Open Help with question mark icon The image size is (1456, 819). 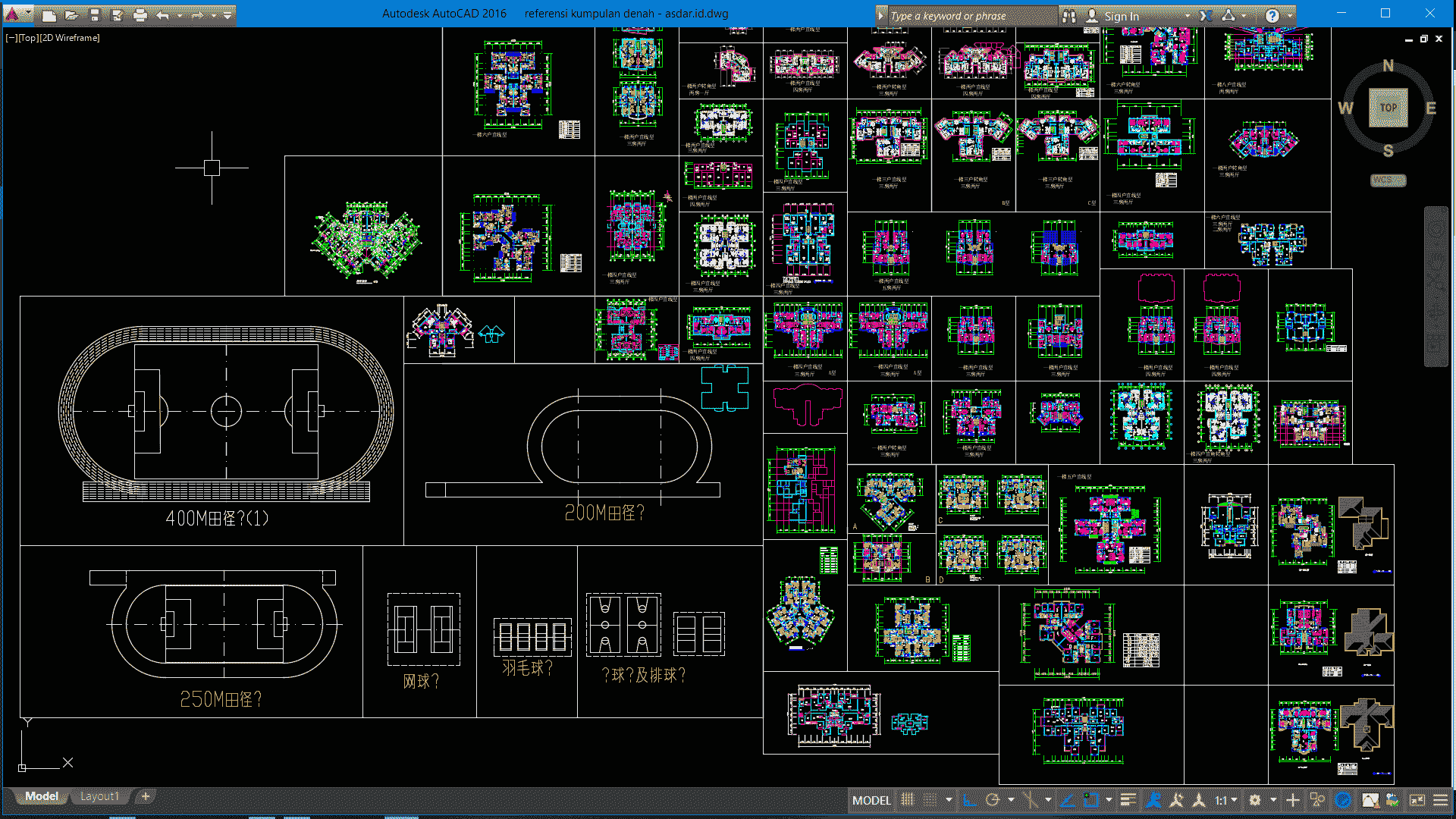click(1272, 16)
